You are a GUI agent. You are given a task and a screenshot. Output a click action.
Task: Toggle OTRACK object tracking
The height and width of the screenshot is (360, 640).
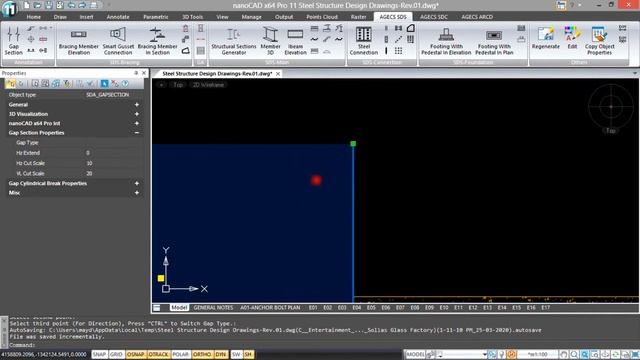pyautogui.click(x=158, y=354)
